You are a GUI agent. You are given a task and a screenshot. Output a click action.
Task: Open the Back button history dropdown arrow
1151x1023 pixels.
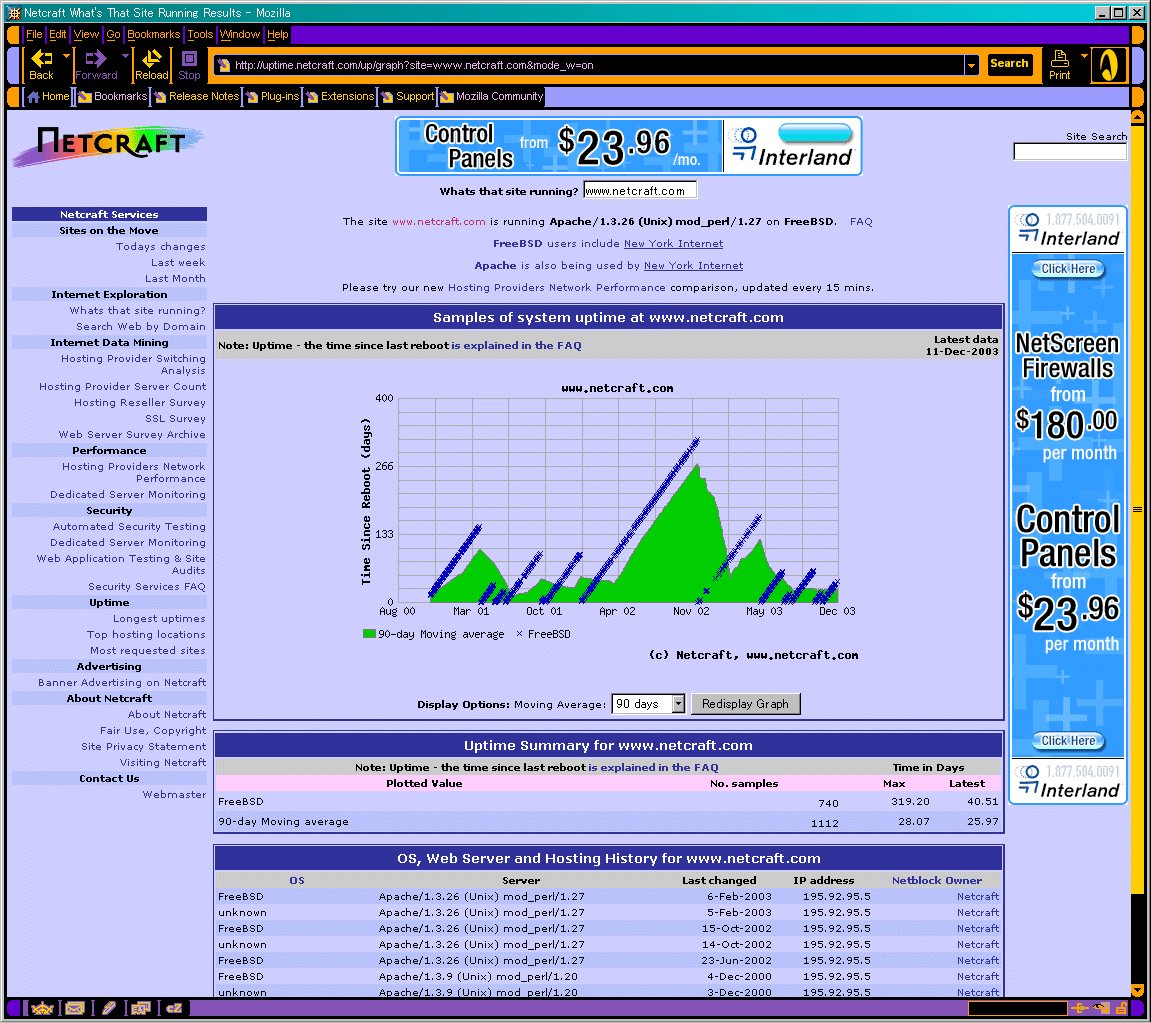(x=66, y=56)
